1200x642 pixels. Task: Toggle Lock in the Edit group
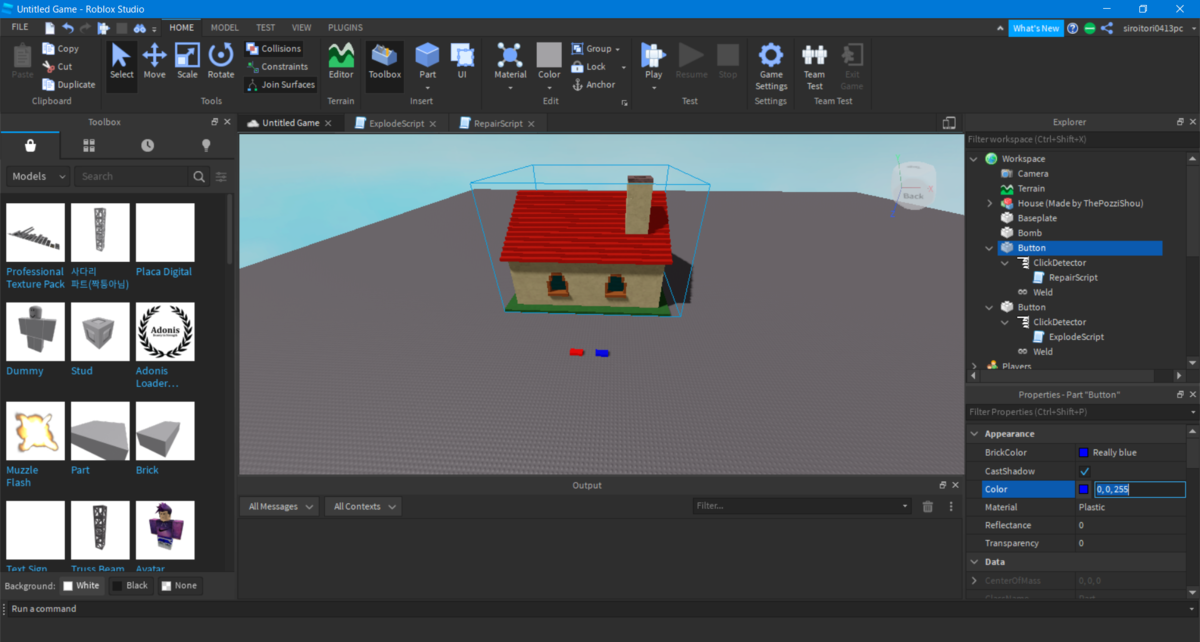[589, 66]
